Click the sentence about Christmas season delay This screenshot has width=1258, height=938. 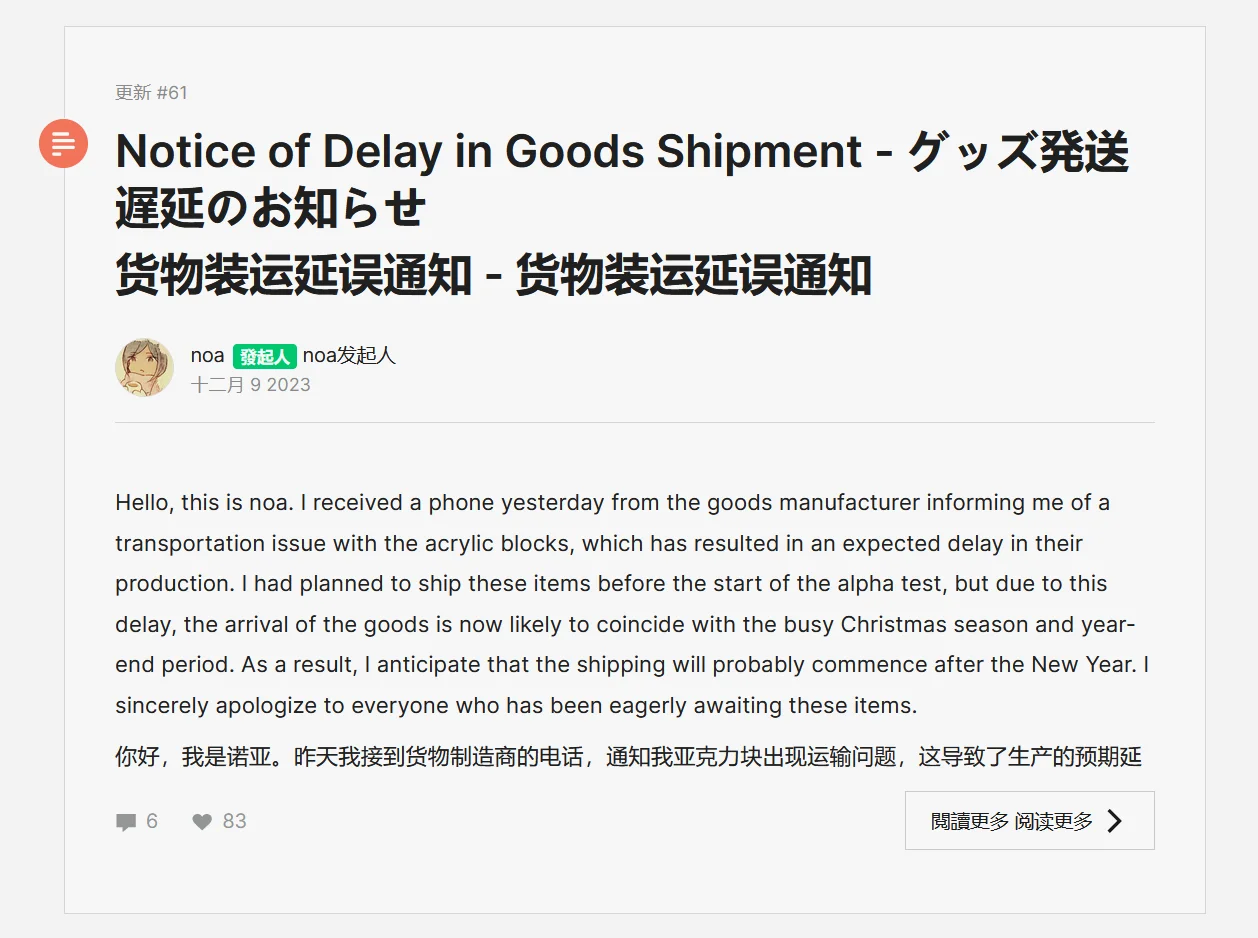pos(625,624)
